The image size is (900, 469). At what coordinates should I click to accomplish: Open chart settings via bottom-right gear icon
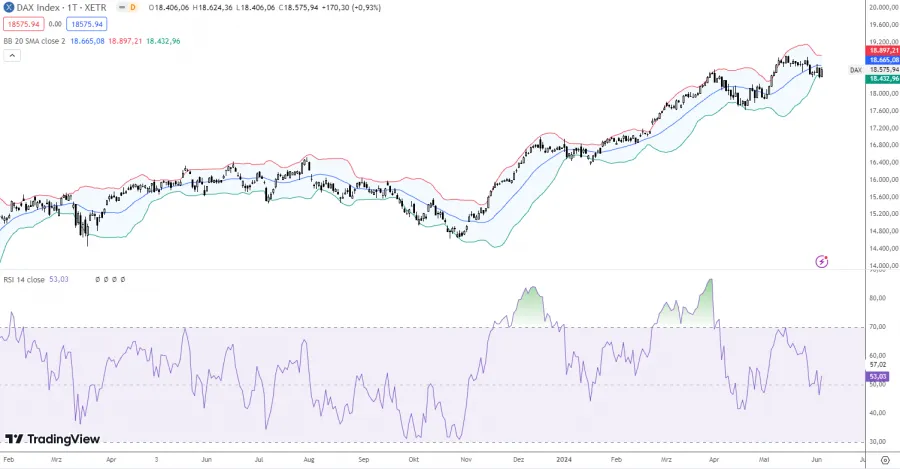[x=884, y=461]
